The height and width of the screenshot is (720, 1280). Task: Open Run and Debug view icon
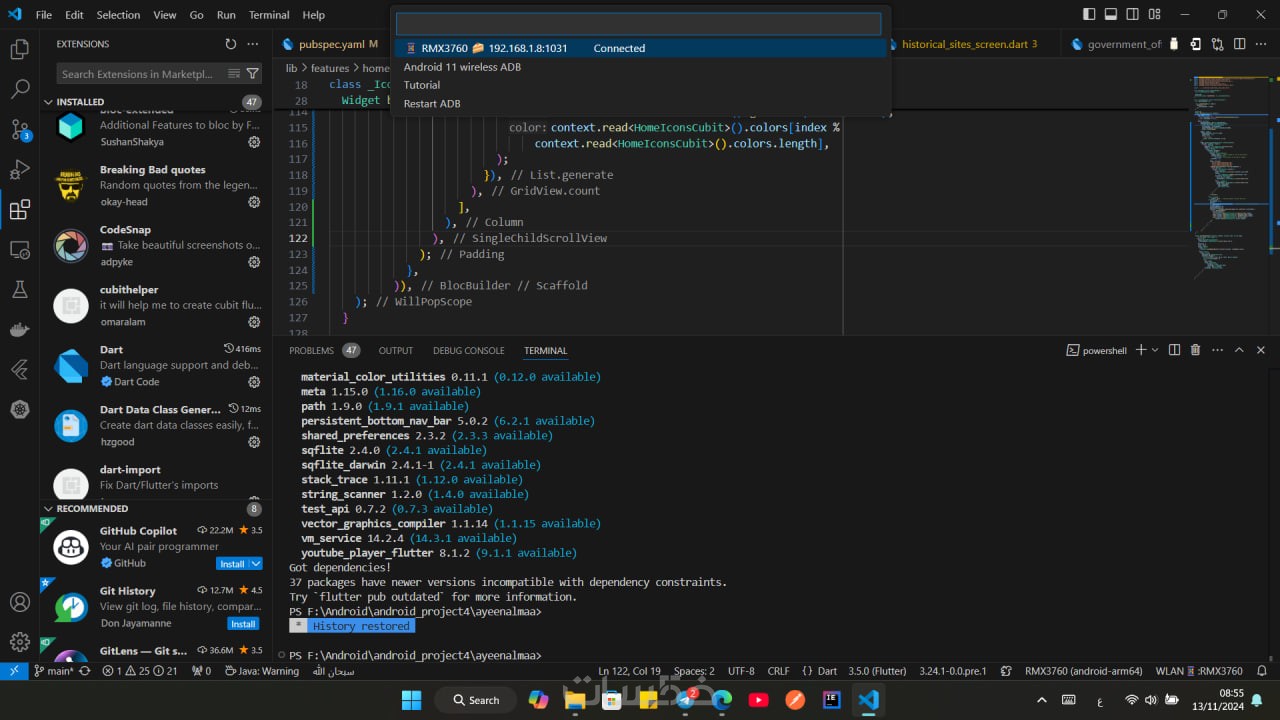coord(19,169)
